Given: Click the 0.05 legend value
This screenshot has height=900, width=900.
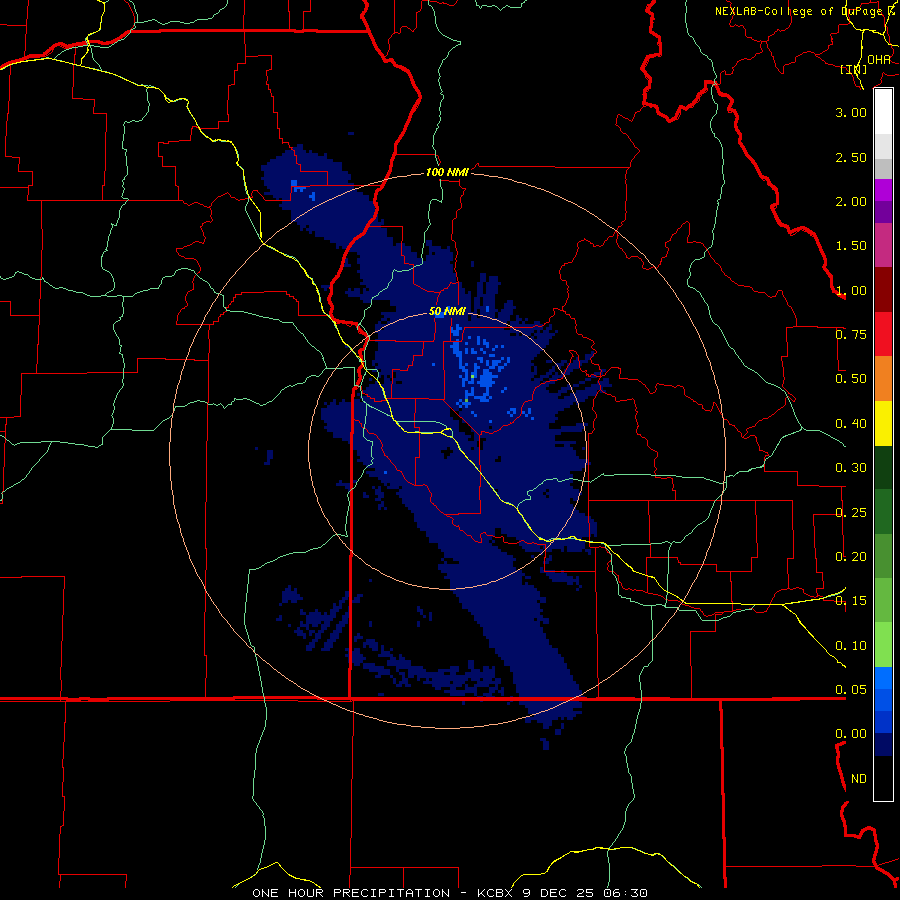Looking at the screenshot, I should (x=851, y=690).
